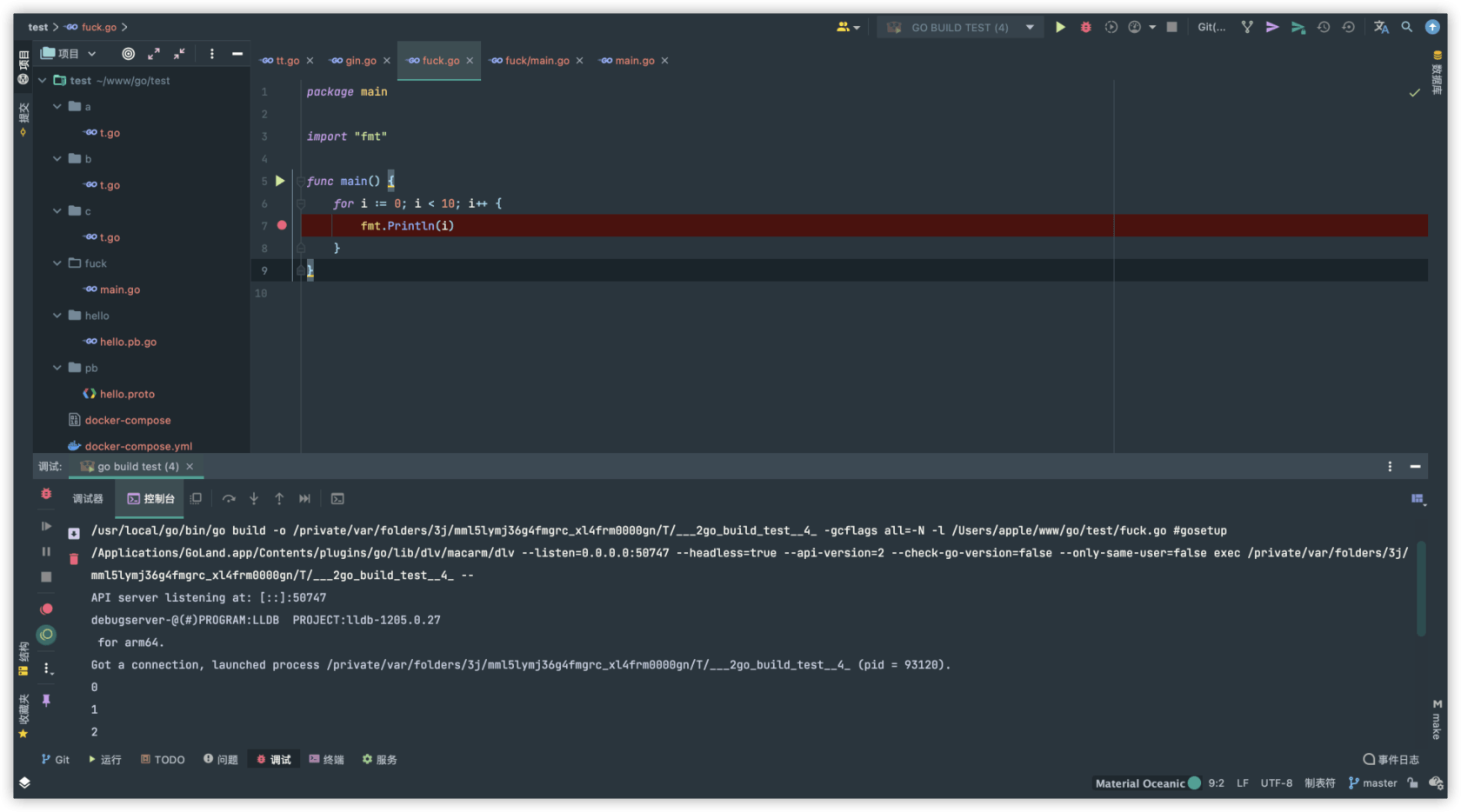
Task: Open the 问题 problems tool window
Action: pos(221,759)
